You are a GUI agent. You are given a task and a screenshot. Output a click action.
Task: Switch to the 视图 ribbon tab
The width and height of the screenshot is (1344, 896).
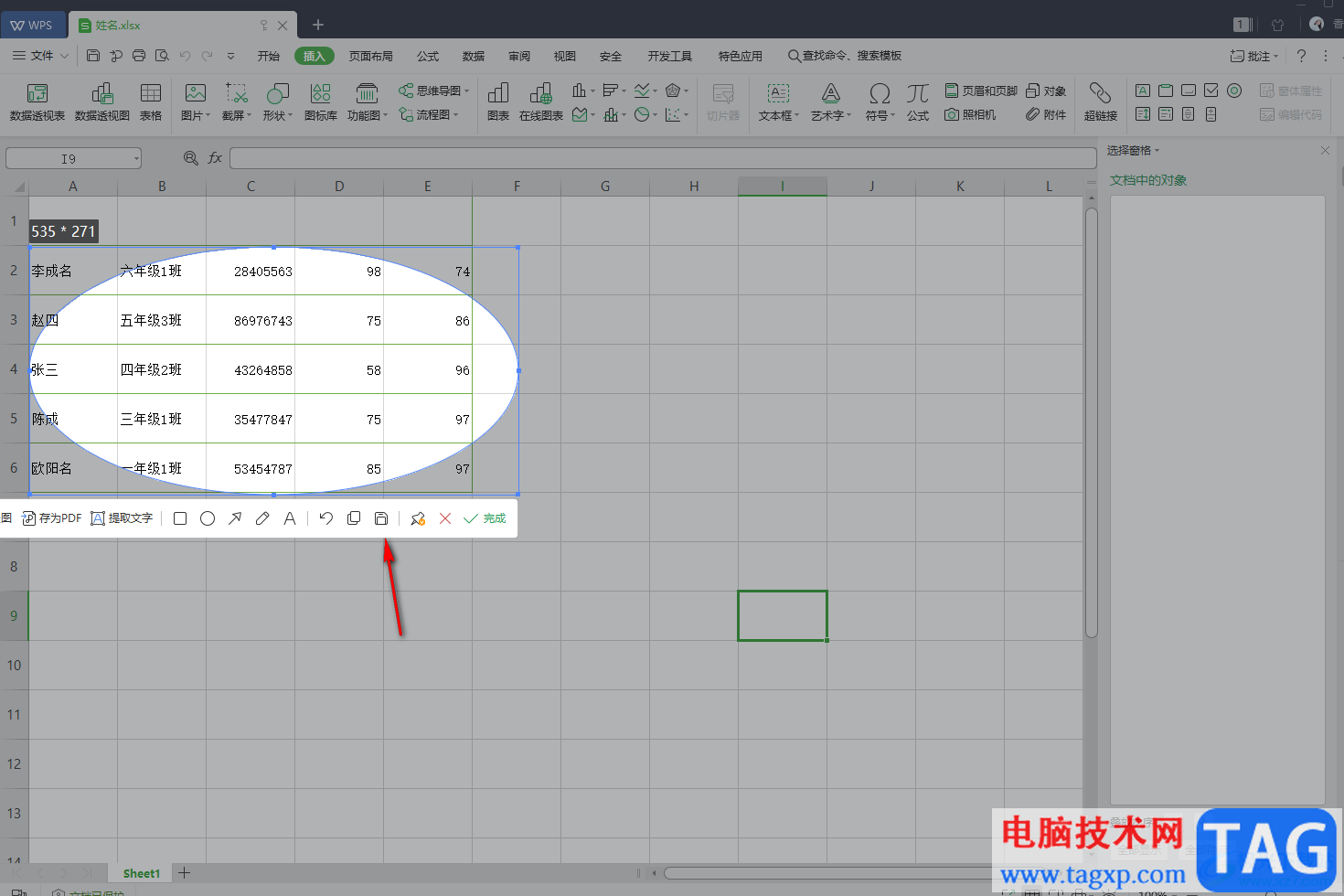click(x=565, y=56)
